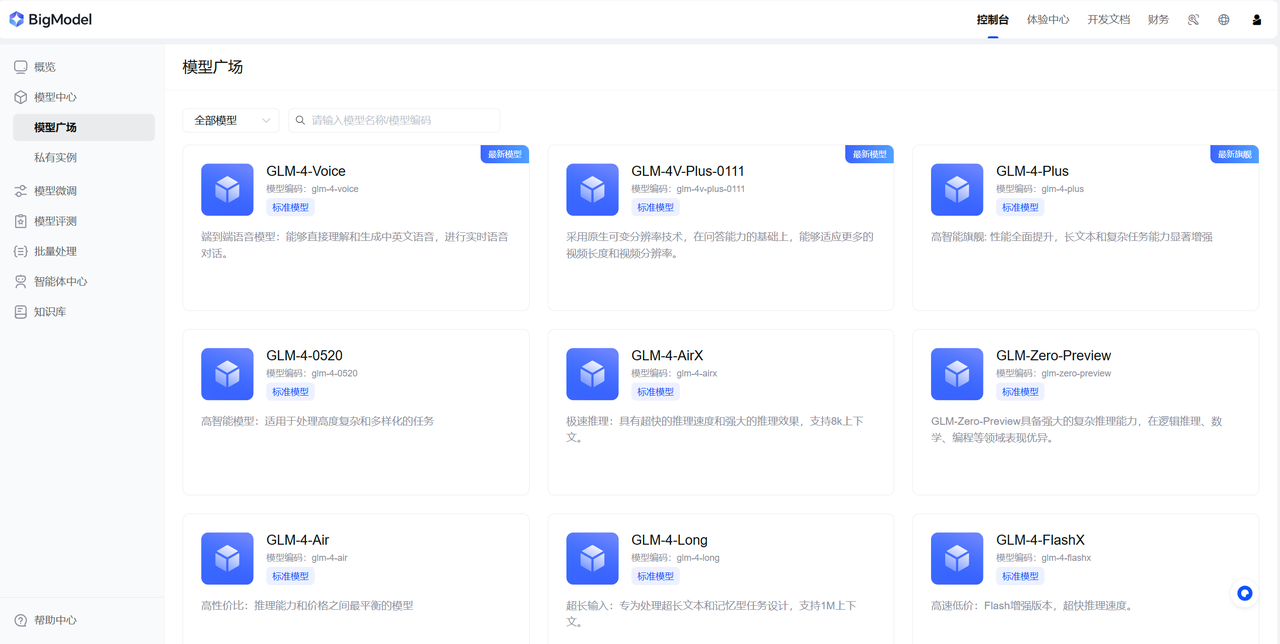The width and height of the screenshot is (1280, 644).
Task: Click the 最新旗舰 badge on GLM-4-Plus
Action: (x=1235, y=154)
